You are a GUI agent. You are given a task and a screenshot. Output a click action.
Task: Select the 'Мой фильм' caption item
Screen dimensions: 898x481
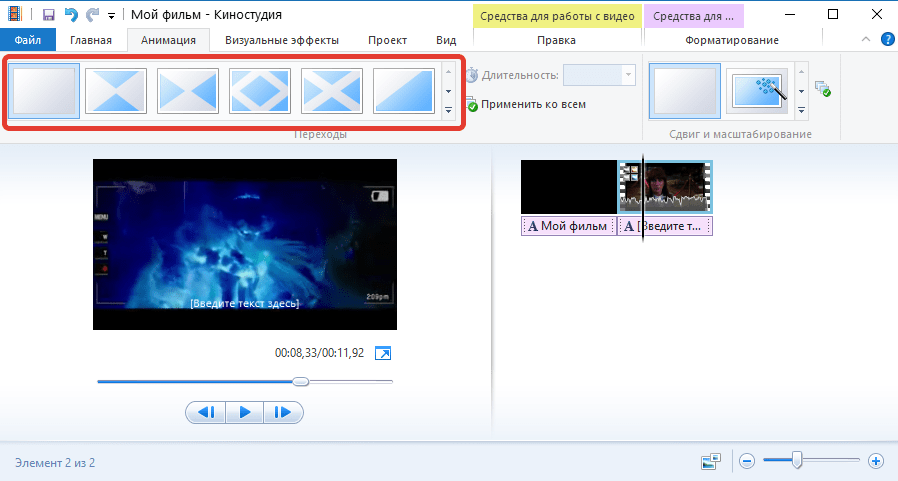point(569,226)
